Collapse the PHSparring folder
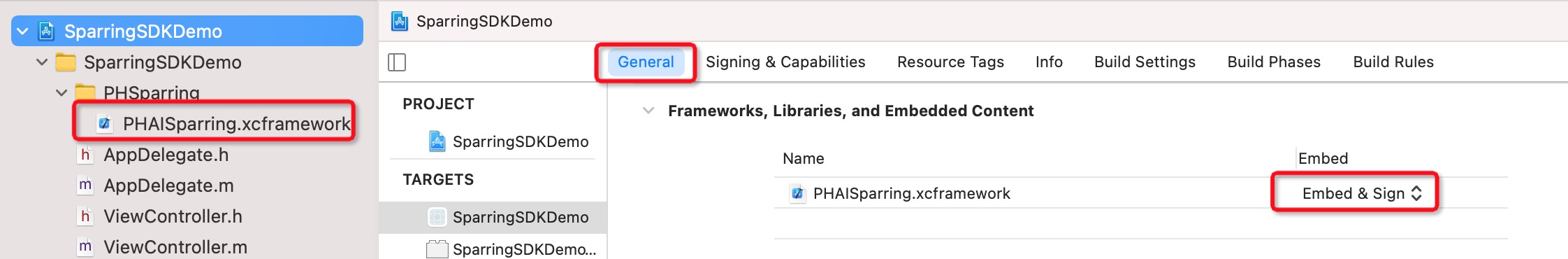The height and width of the screenshot is (259, 1568). pyautogui.click(x=61, y=92)
